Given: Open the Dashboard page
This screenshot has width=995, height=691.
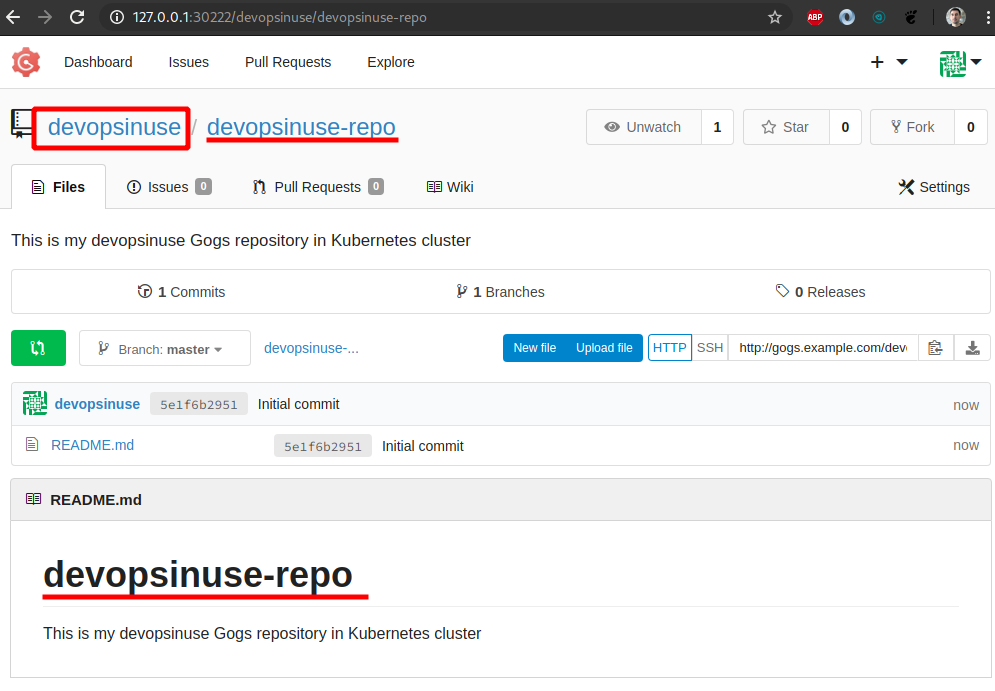Looking at the screenshot, I should coord(98,62).
